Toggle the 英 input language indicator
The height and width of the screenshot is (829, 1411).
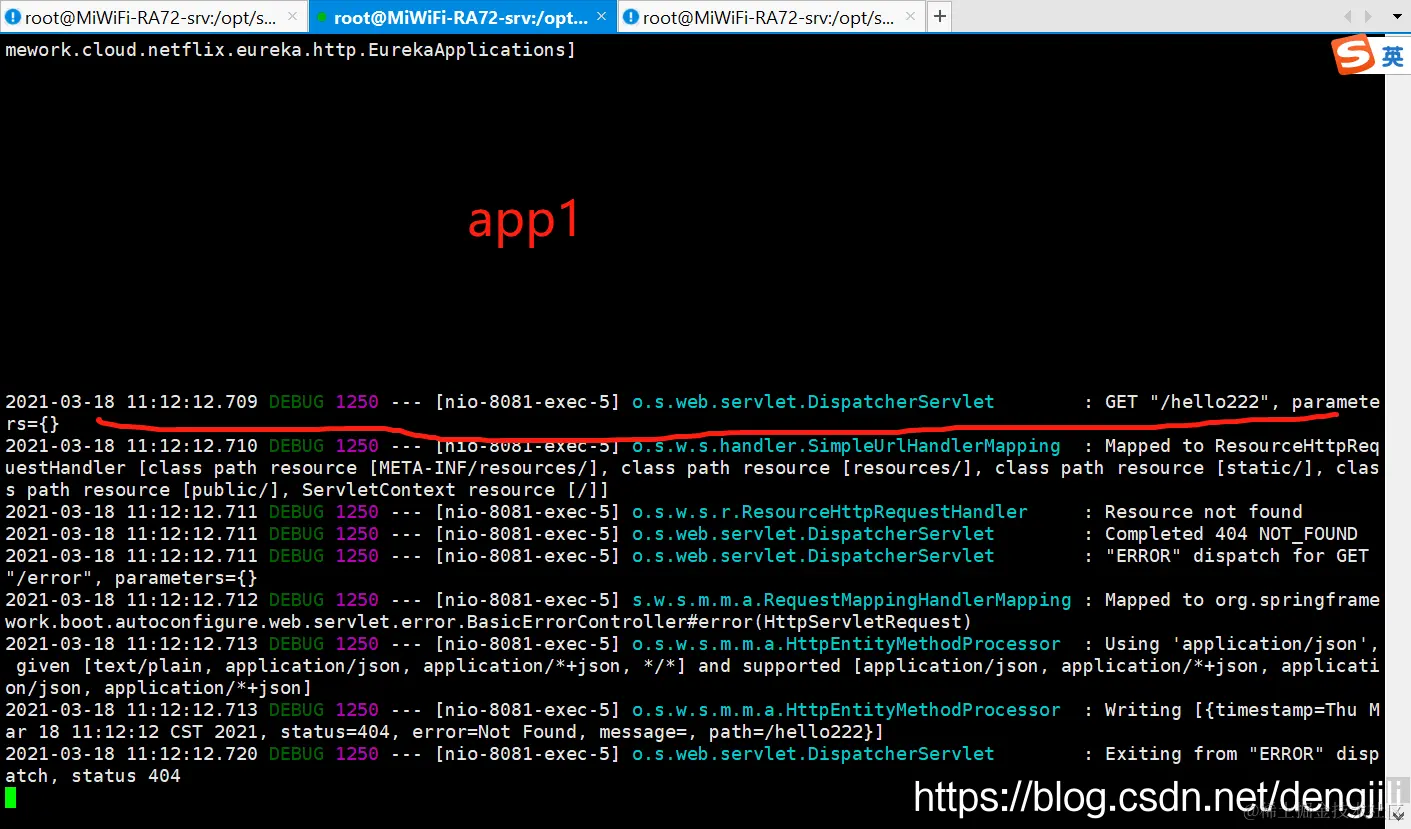(1393, 57)
